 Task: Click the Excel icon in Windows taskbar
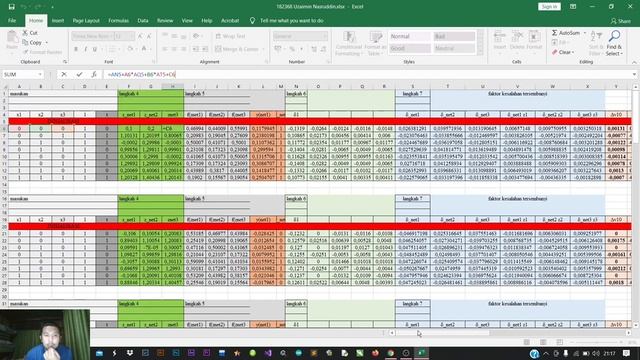click(x=422, y=353)
